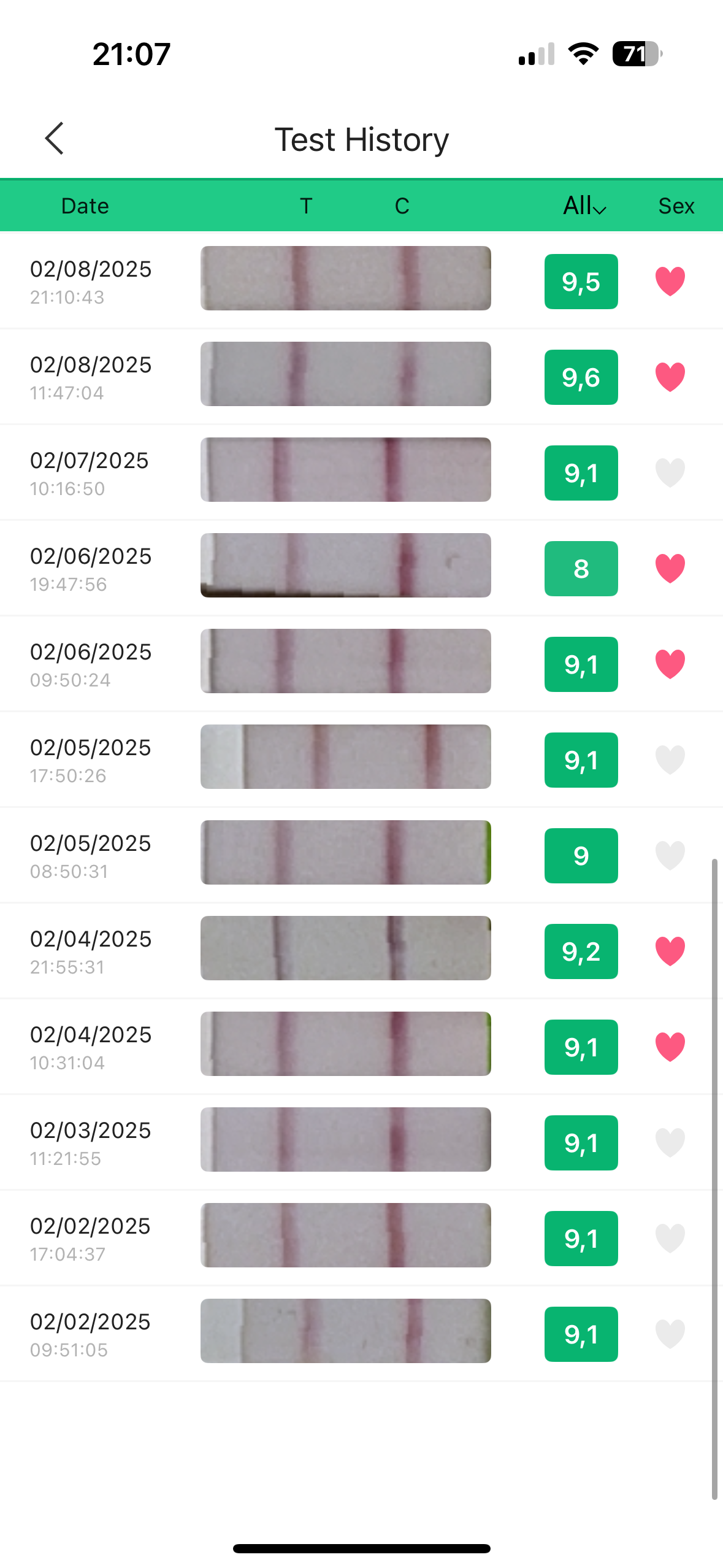
Task: Open test strip photo from 02/08/2025 11:47:04
Action: click(x=345, y=374)
